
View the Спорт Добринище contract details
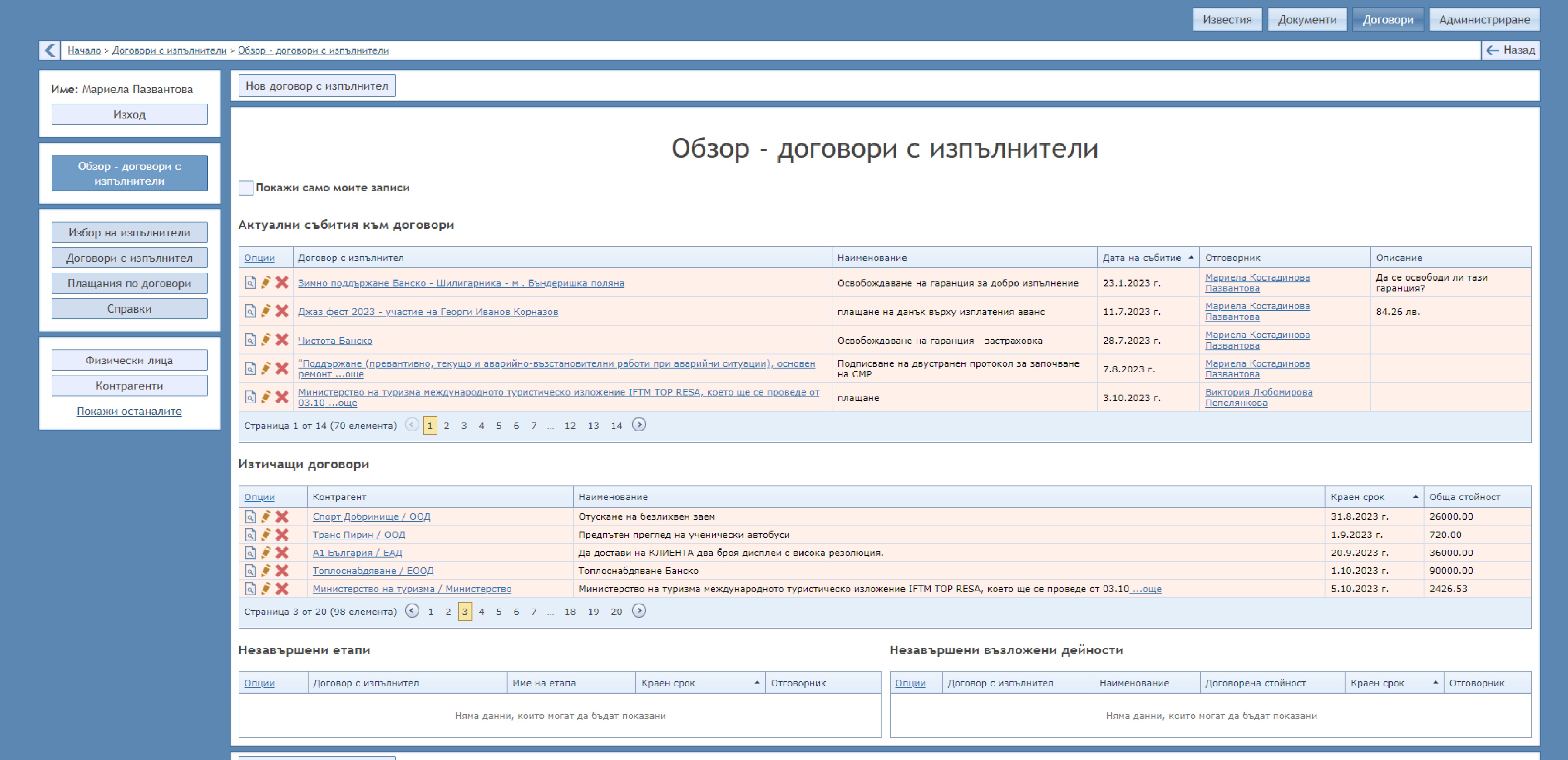(x=250, y=516)
